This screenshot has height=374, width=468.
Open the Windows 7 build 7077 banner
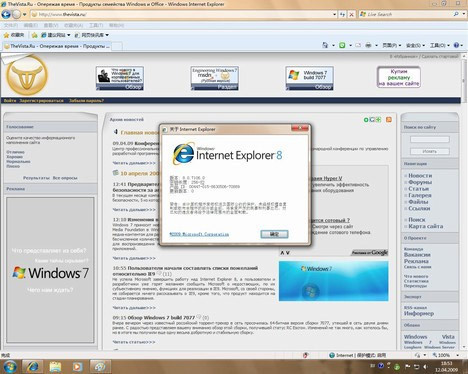pos(309,78)
